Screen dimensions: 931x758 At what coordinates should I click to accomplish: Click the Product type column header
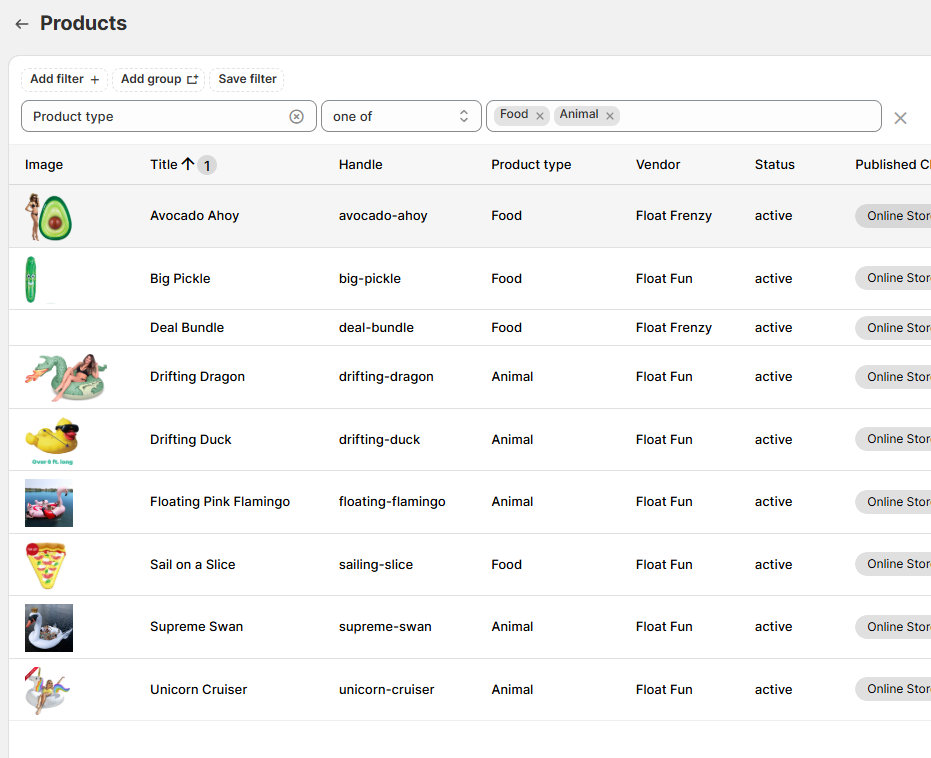[531, 165]
